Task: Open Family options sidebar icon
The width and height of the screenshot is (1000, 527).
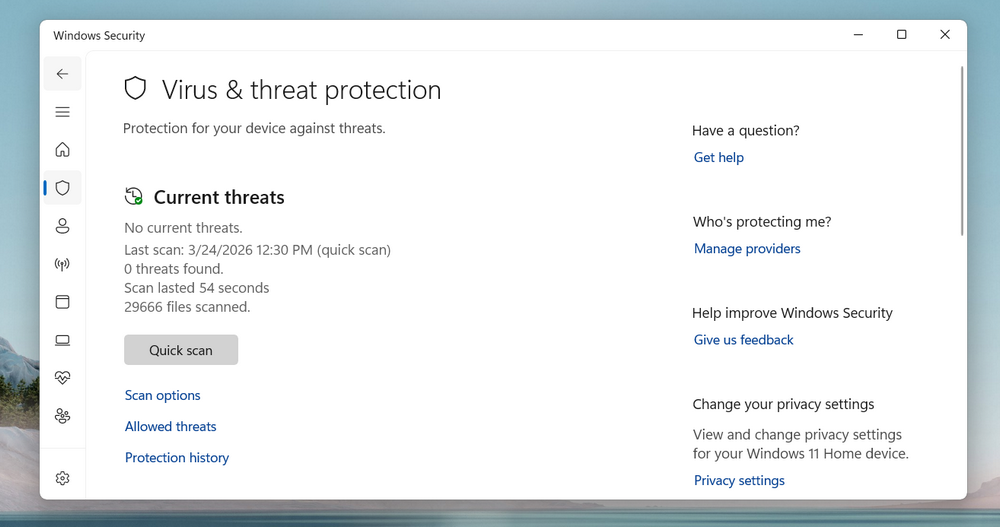Action: pyautogui.click(x=62, y=416)
